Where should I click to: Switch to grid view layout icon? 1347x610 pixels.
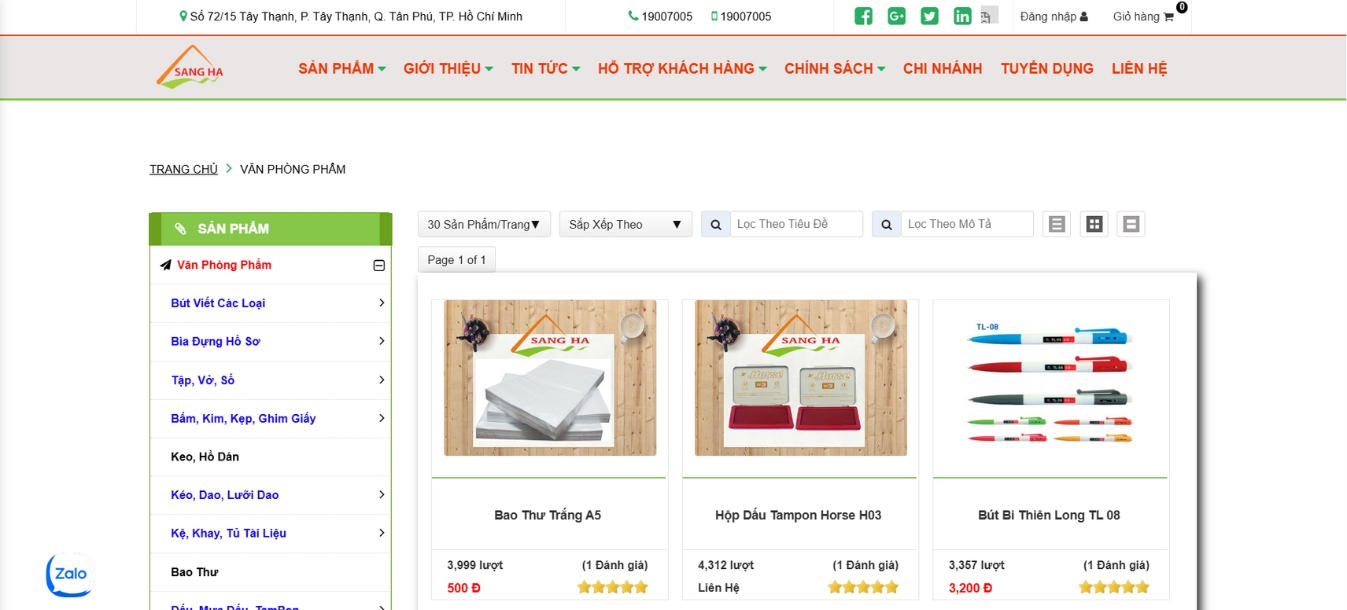click(x=1094, y=224)
